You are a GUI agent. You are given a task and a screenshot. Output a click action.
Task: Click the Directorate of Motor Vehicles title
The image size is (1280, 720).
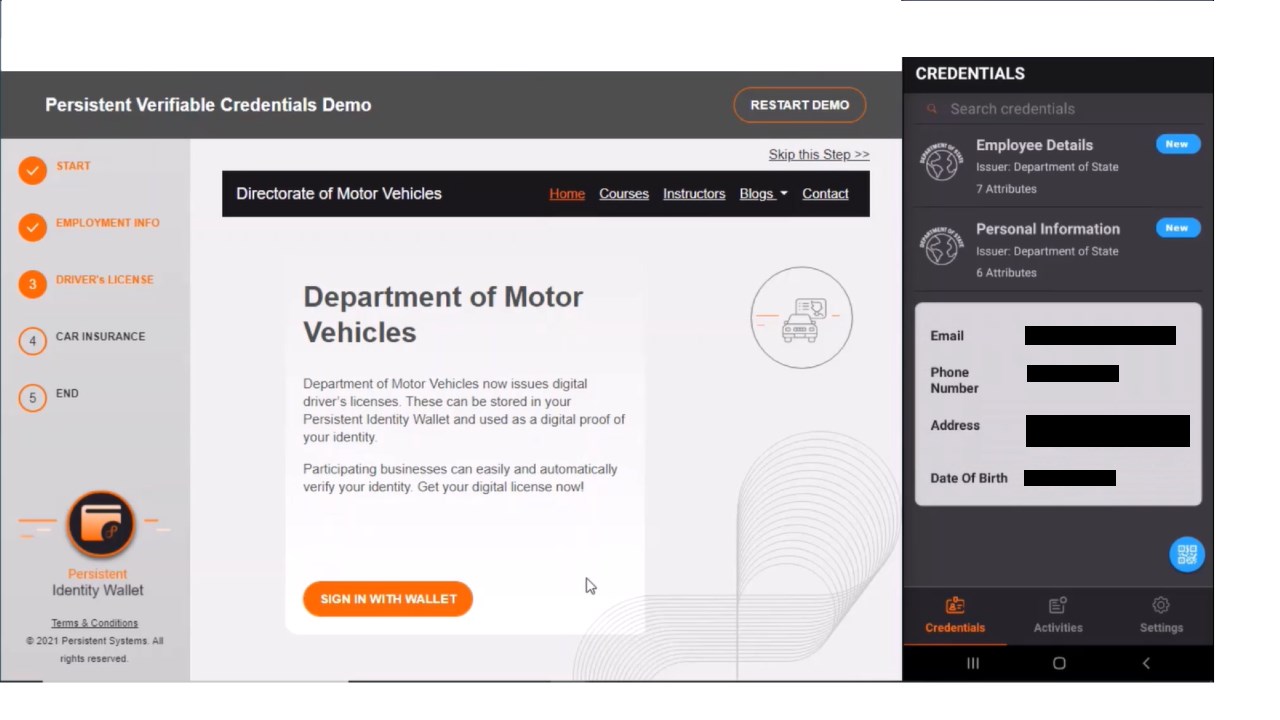(x=339, y=194)
